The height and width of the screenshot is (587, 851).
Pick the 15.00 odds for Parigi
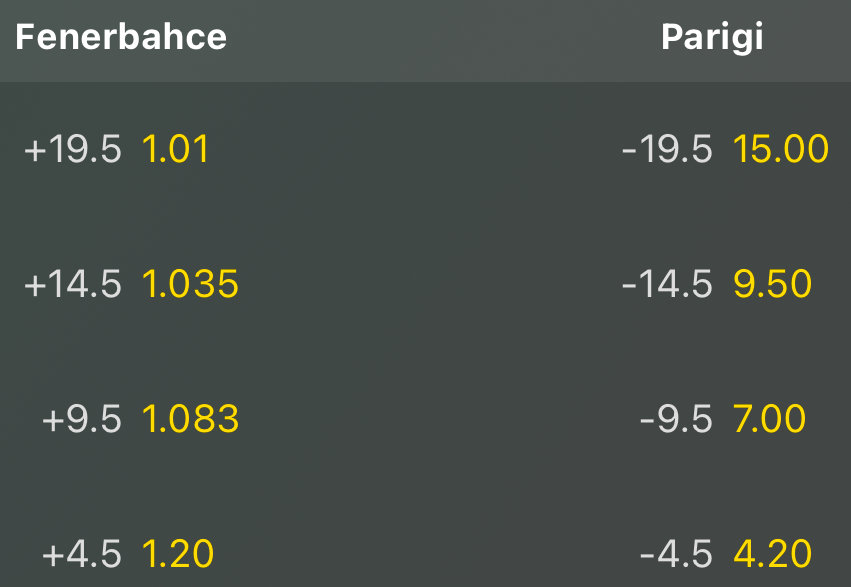tap(780, 150)
